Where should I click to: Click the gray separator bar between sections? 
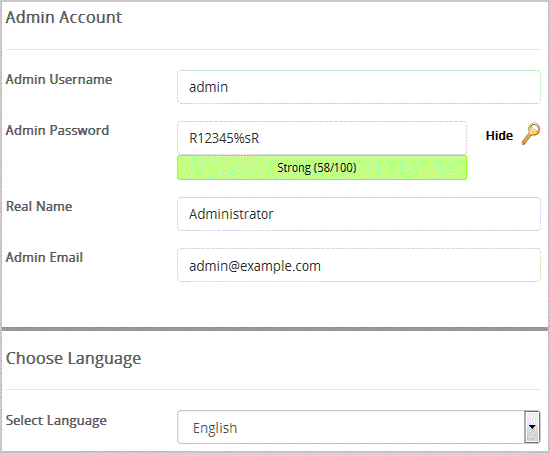tap(275, 329)
